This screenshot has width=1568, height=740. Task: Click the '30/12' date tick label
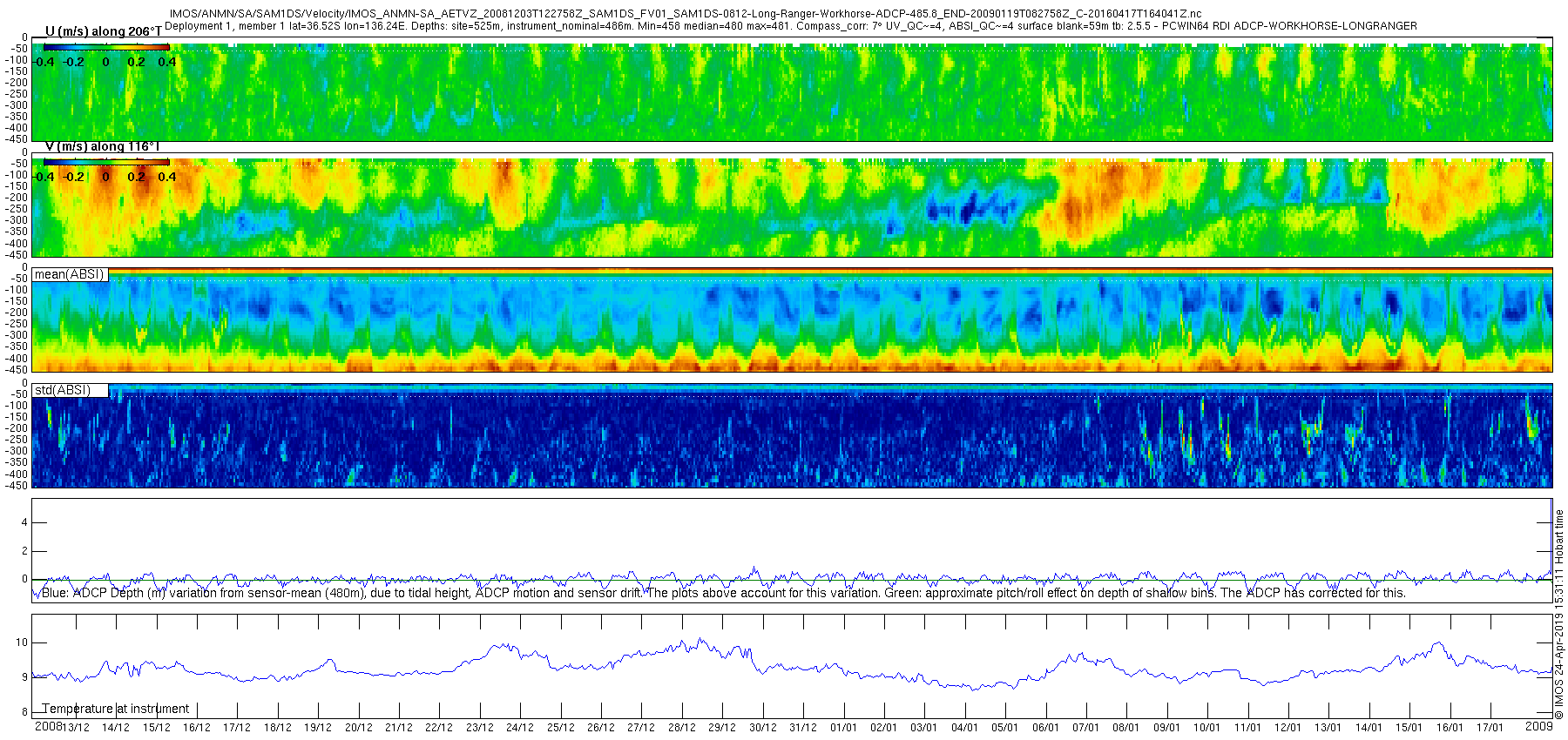[763, 728]
